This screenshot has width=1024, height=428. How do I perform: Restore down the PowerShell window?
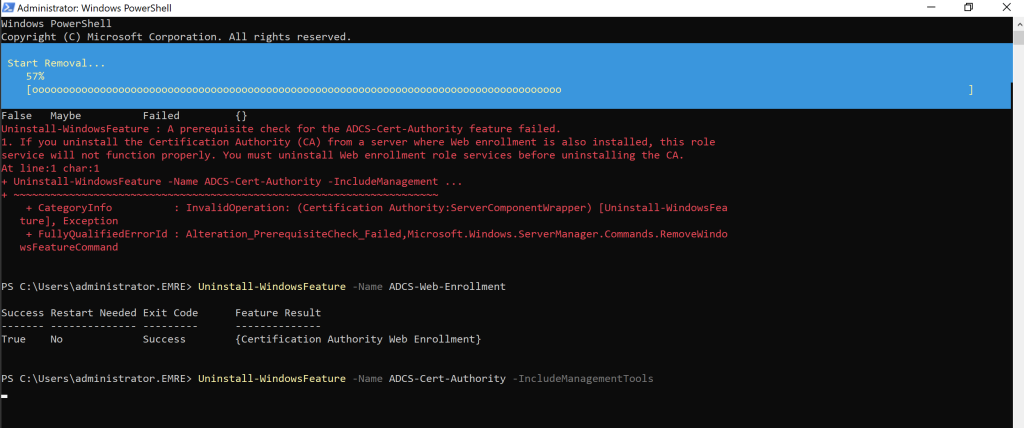tap(968, 7)
